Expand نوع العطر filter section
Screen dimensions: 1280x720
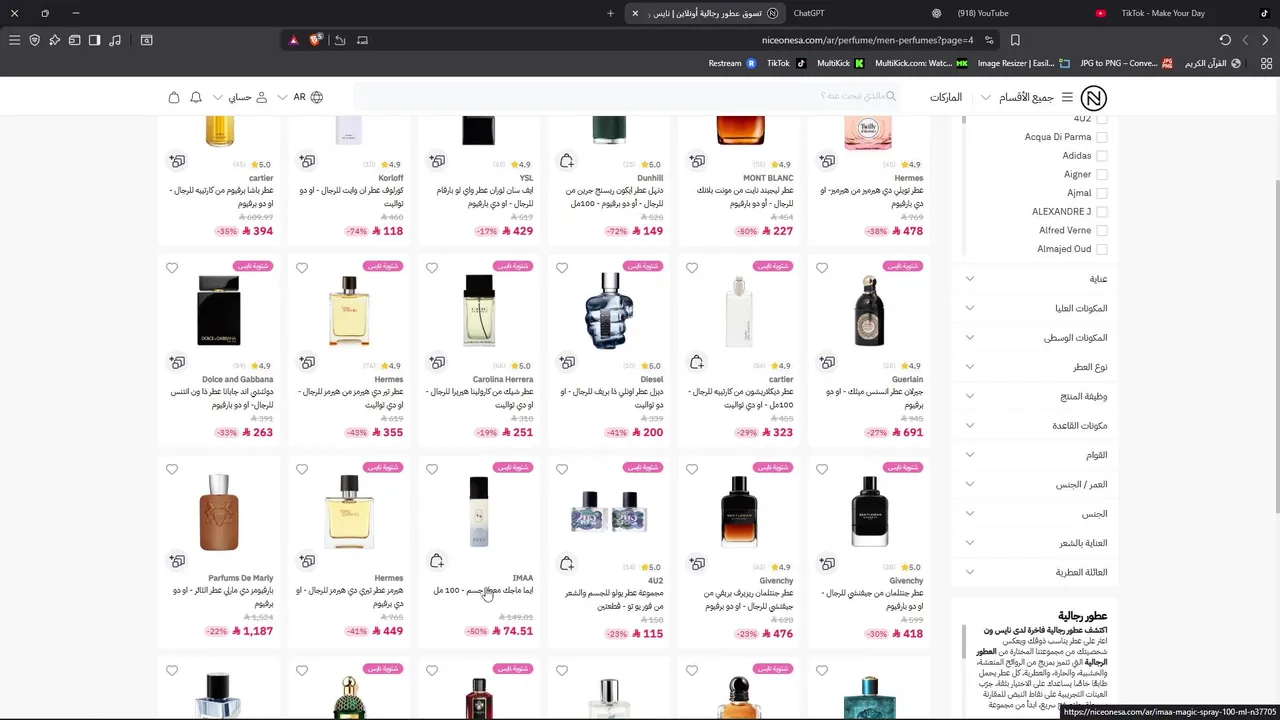tap(1036, 367)
